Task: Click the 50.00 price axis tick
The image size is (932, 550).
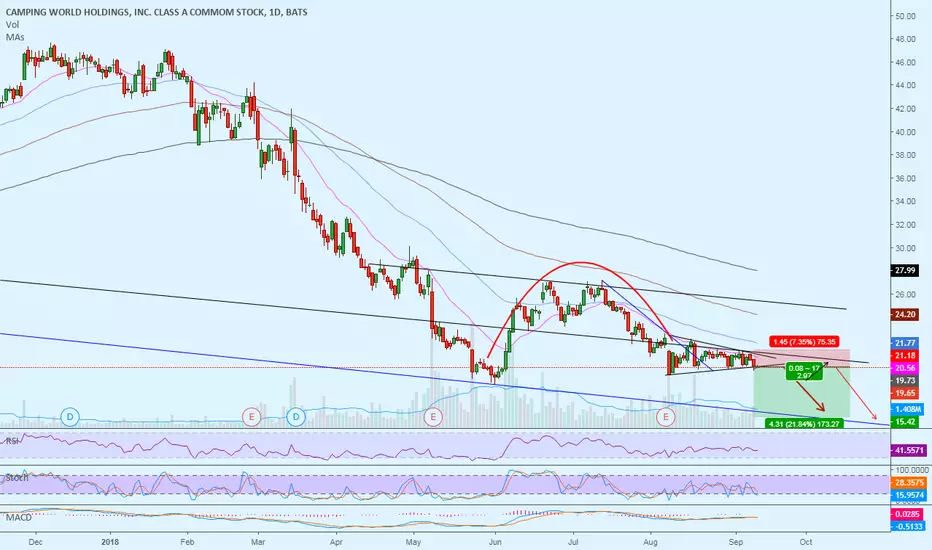Action: [905, 16]
